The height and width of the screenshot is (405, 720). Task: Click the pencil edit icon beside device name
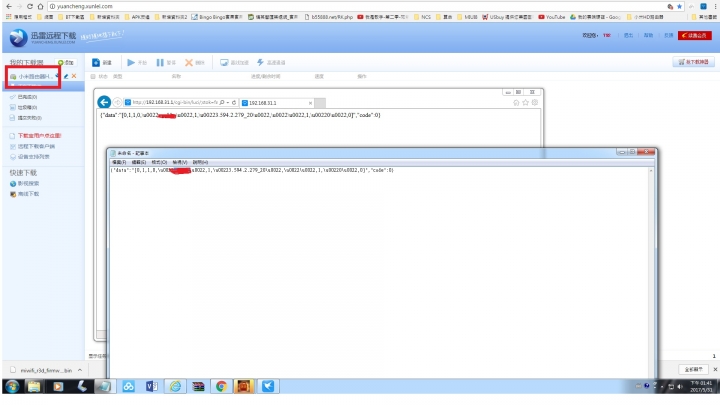(x=66, y=76)
